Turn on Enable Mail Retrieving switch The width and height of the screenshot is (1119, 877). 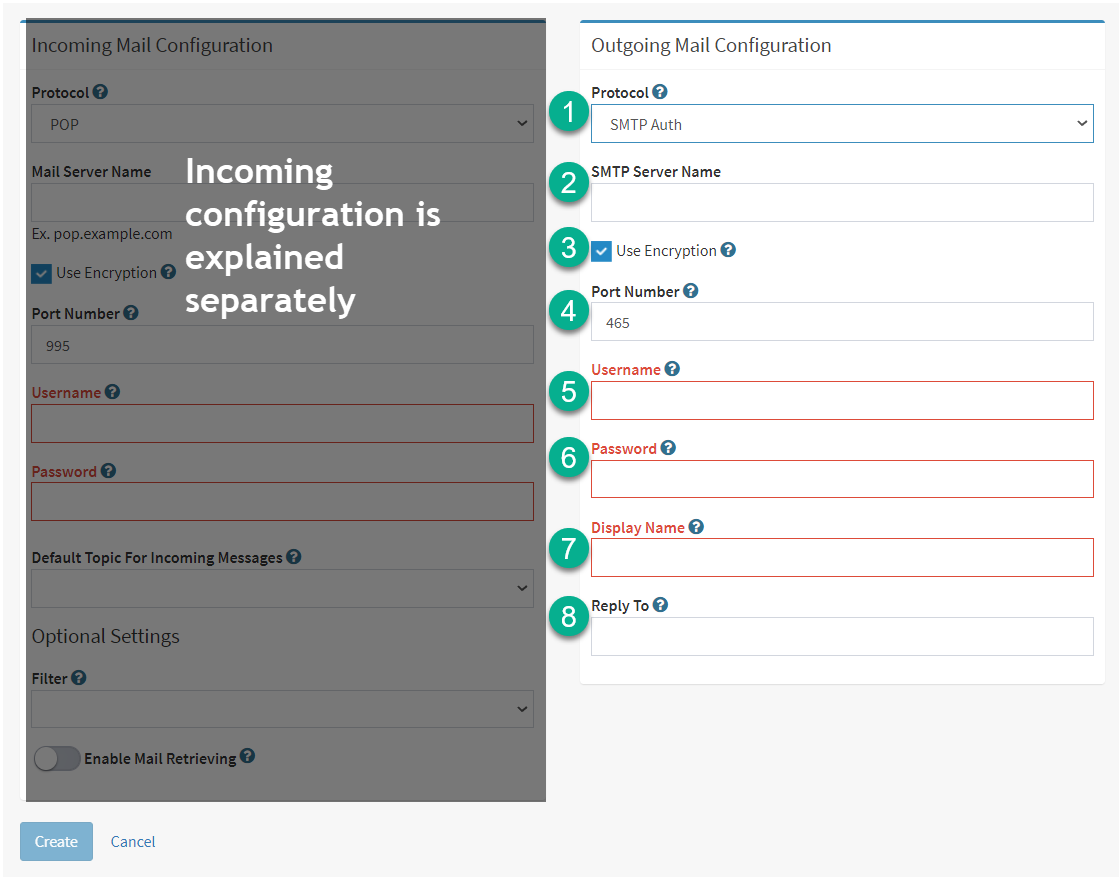pyautogui.click(x=57, y=759)
